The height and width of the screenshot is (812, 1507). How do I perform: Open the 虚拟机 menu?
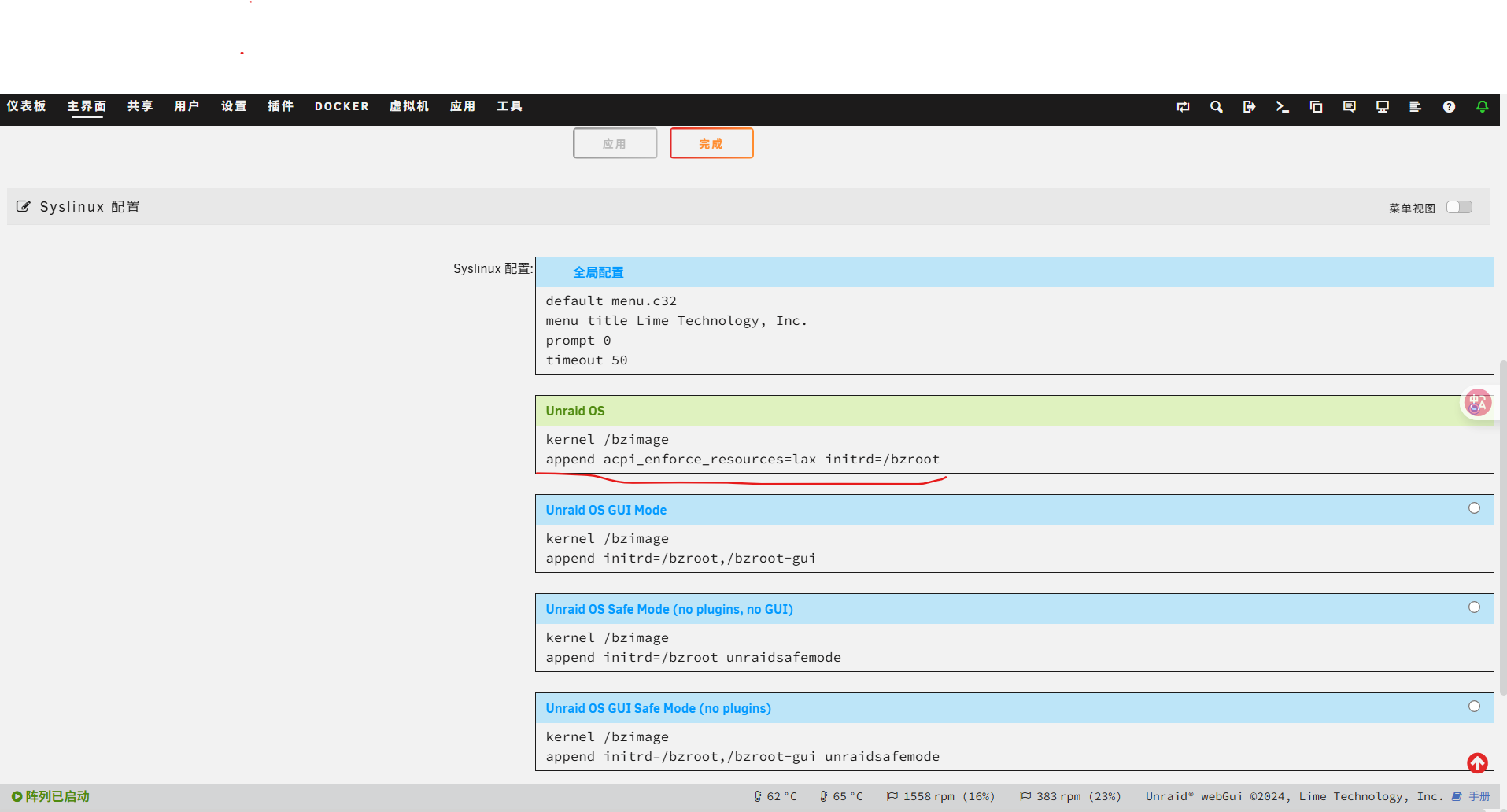click(x=409, y=106)
